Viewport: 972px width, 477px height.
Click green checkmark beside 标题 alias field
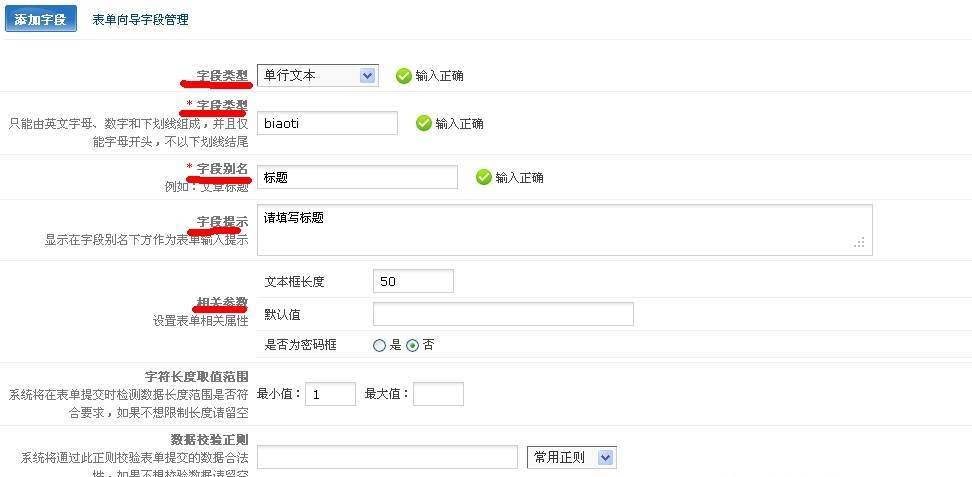coord(484,177)
